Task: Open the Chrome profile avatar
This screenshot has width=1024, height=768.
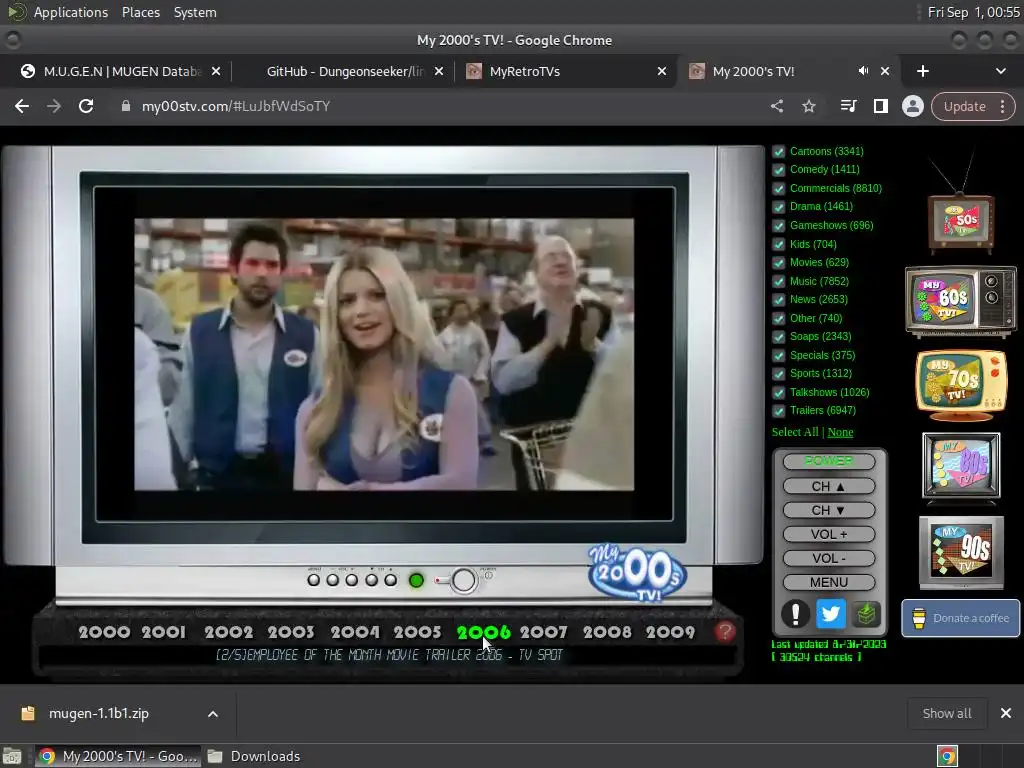Action: [912, 106]
